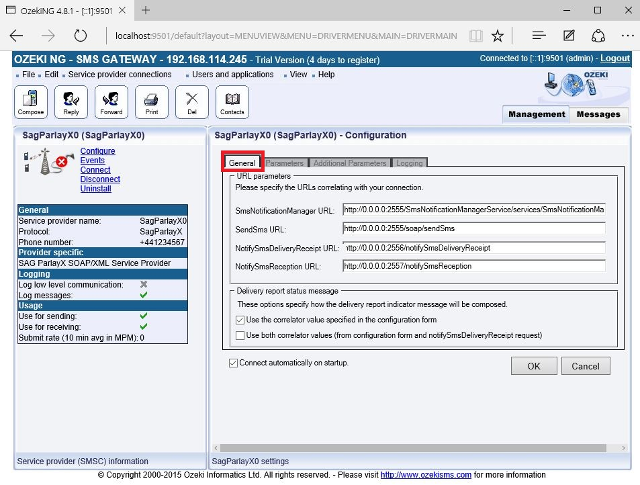Click the Logout link
This screenshot has width=640, height=485.
point(615,58)
